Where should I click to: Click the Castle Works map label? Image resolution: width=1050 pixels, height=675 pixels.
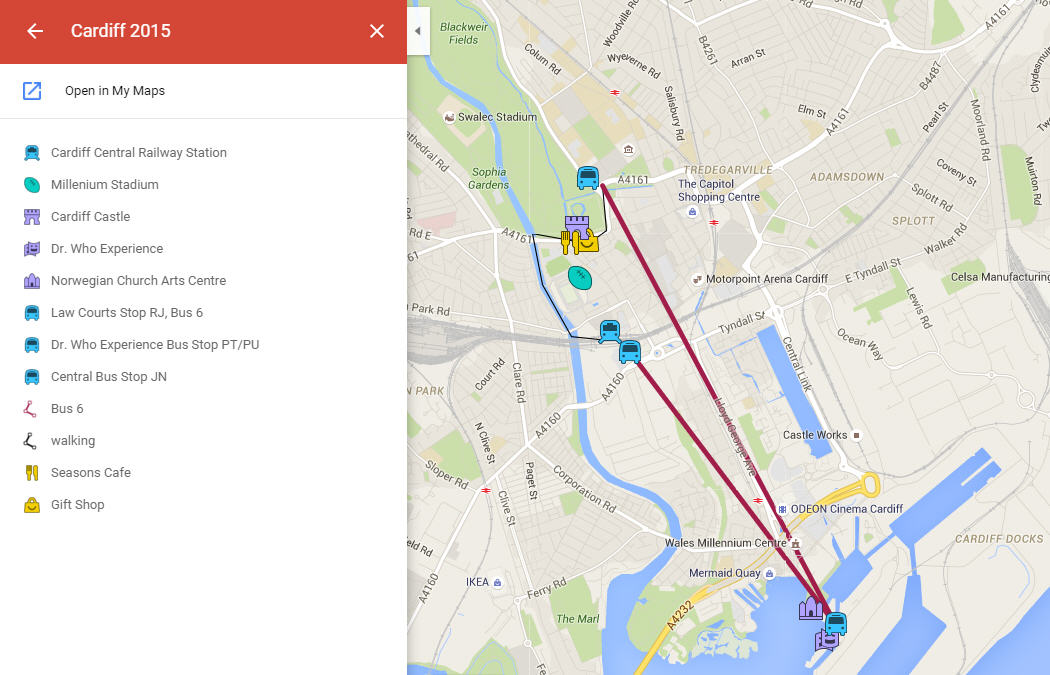pos(815,435)
